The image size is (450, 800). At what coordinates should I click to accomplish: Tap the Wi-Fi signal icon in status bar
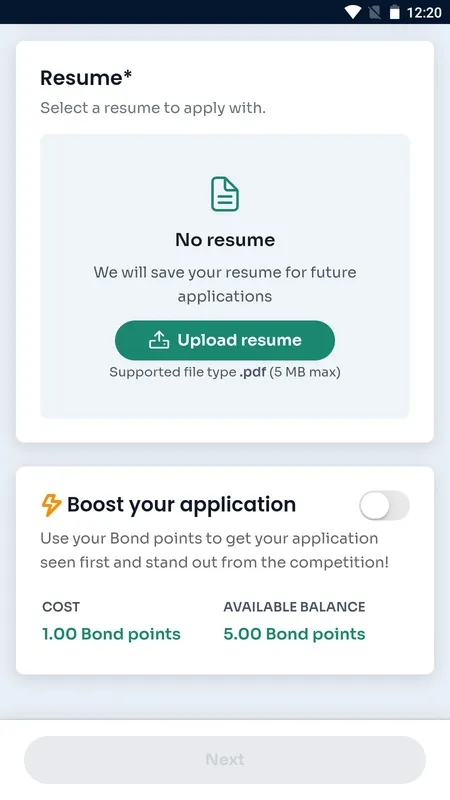click(x=352, y=12)
